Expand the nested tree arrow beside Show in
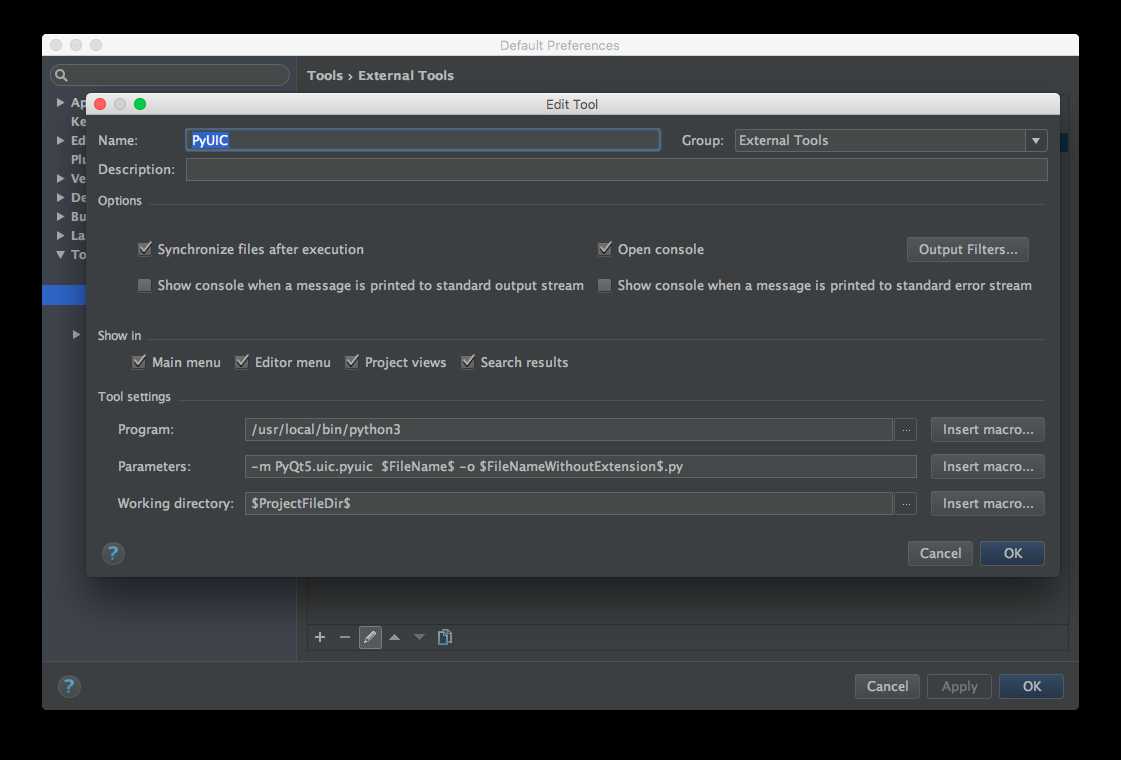The image size is (1121, 760). tap(76, 335)
